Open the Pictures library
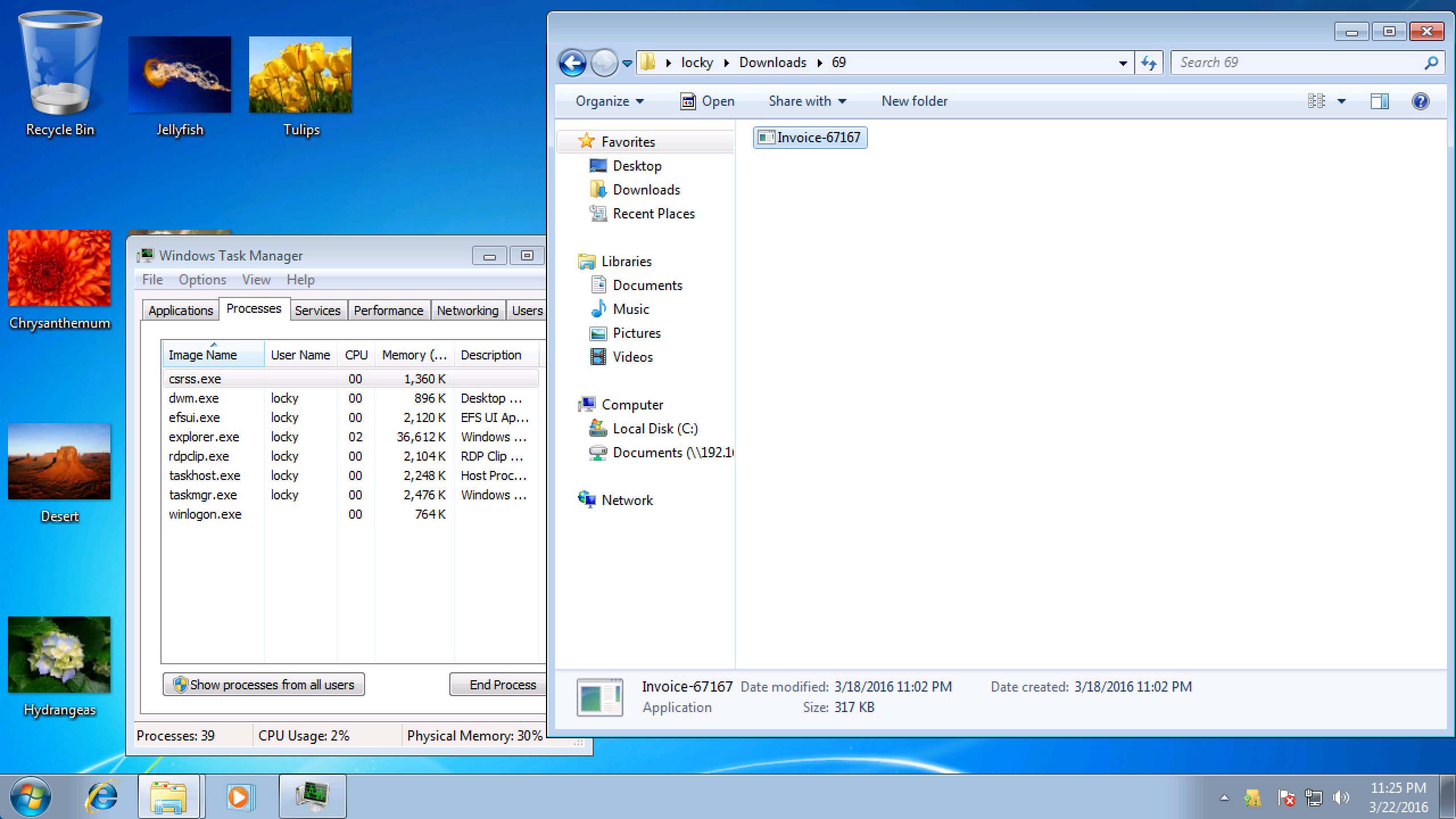 point(625,333)
